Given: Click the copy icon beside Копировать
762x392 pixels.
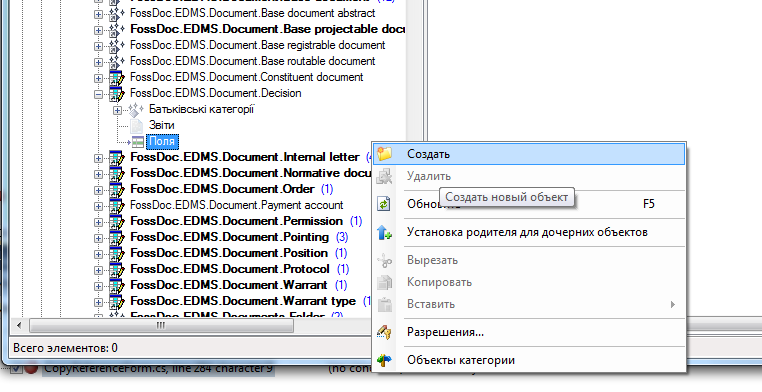Looking at the screenshot, I should pyautogui.click(x=384, y=283).
